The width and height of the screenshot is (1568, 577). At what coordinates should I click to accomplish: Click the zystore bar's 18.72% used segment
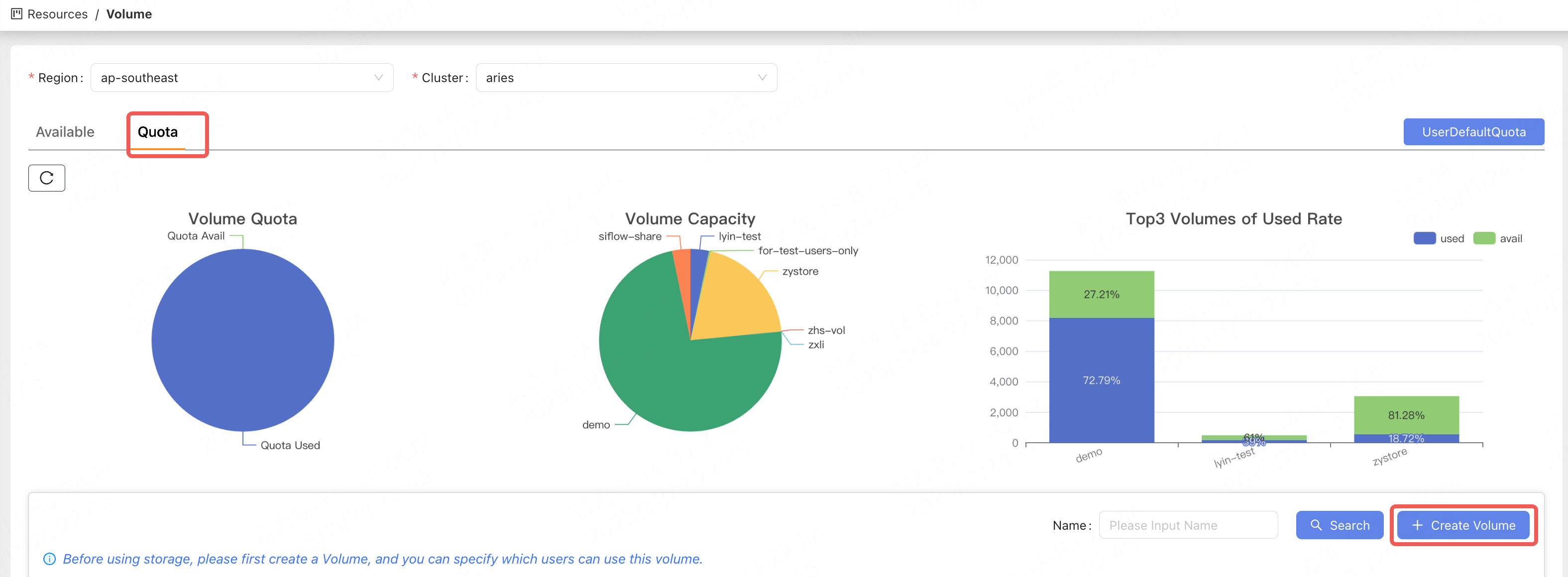(1406, 438)
